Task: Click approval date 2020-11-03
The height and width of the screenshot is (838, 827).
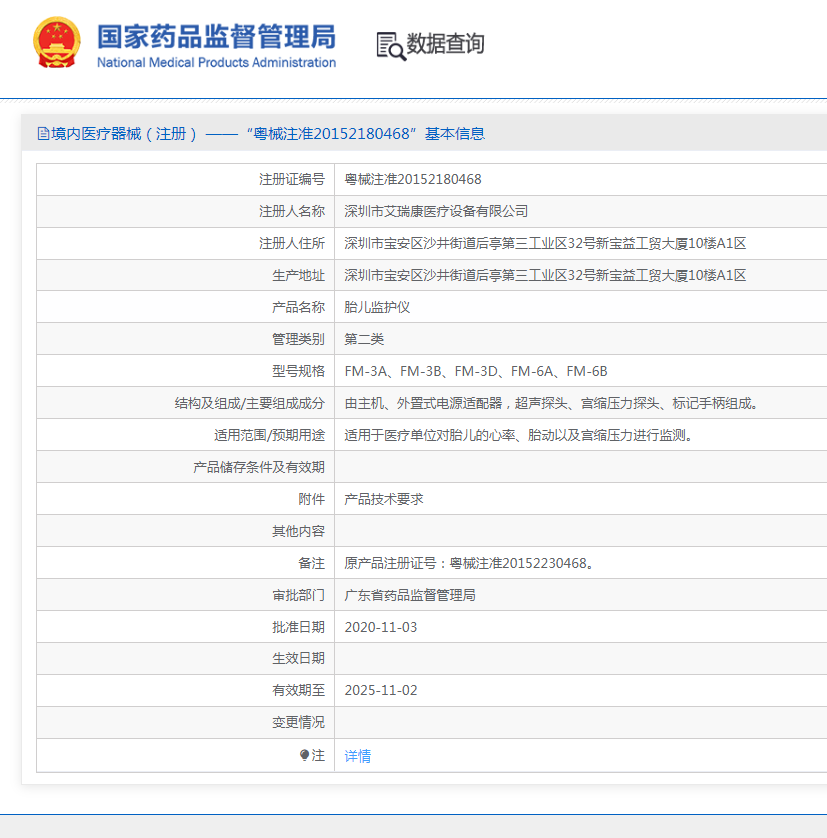Action: pos(381,627)
